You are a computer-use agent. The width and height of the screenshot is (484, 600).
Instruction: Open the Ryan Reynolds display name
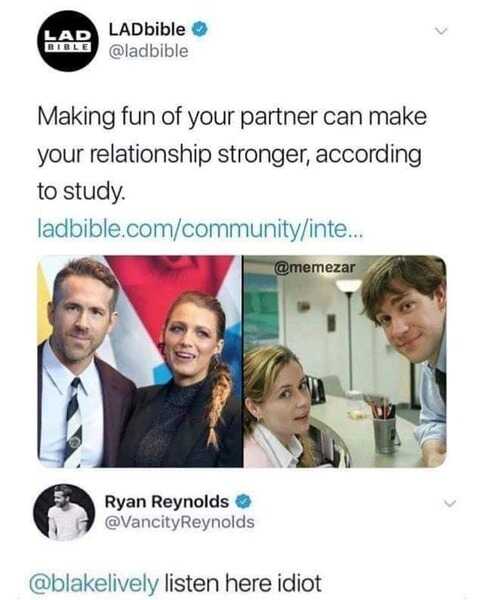pyautogui.click(x=167, y=501)
